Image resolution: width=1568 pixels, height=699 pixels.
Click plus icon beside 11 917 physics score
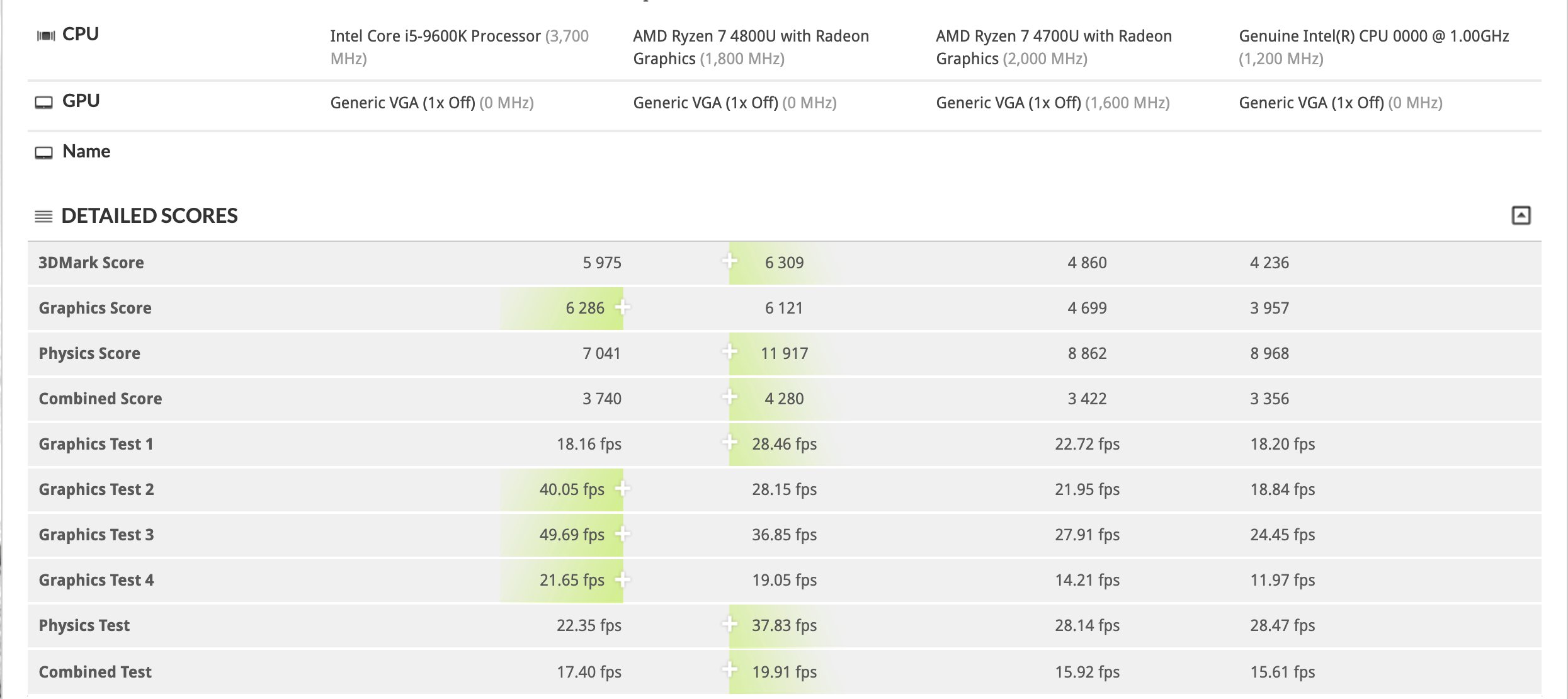729,351
